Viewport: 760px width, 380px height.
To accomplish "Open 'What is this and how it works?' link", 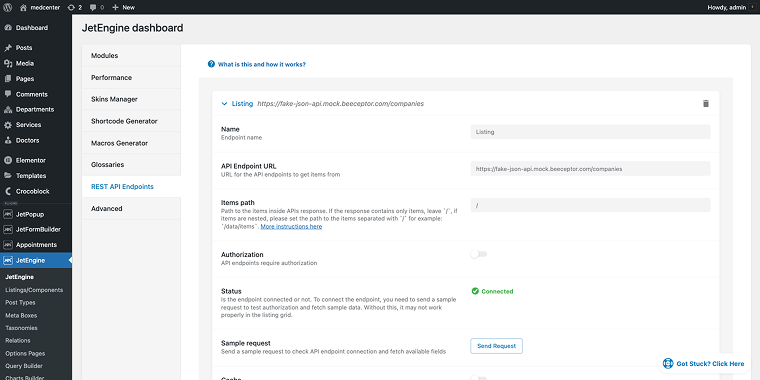I will [x=262, y=64].
